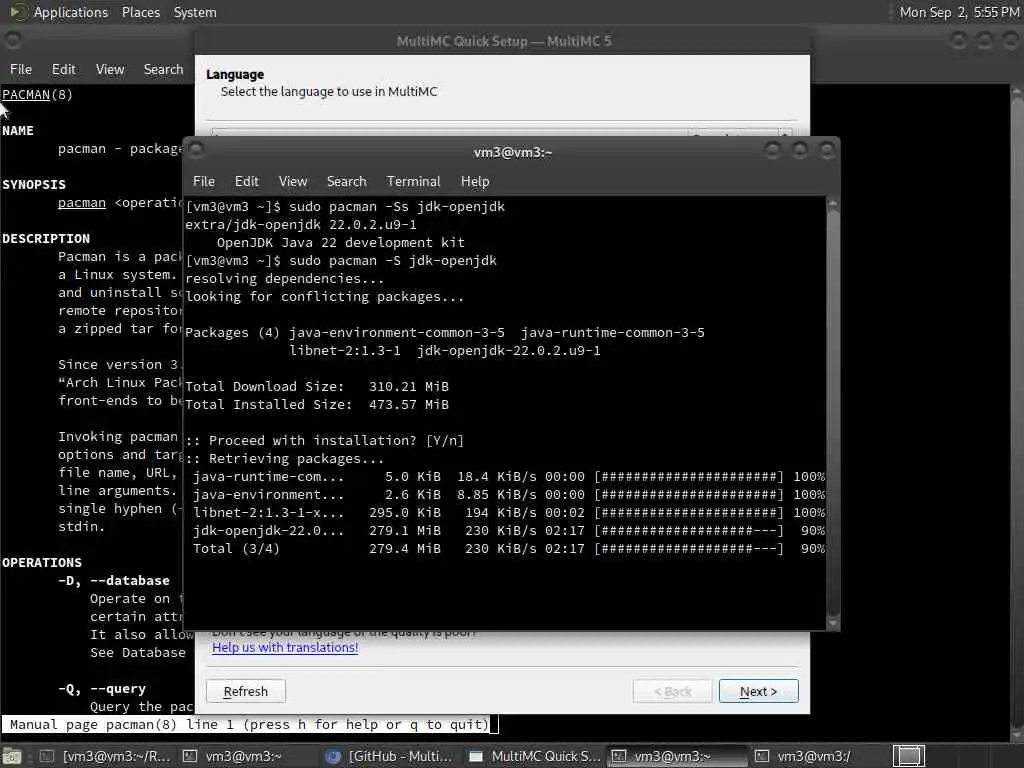Viewport: 1024px width, 768px height.
Task: Open the Applications menu in the top panel
Action: 71,12
